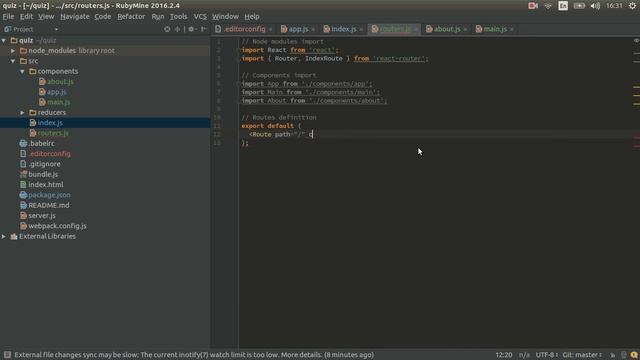Select server.js file

(42, 216)
